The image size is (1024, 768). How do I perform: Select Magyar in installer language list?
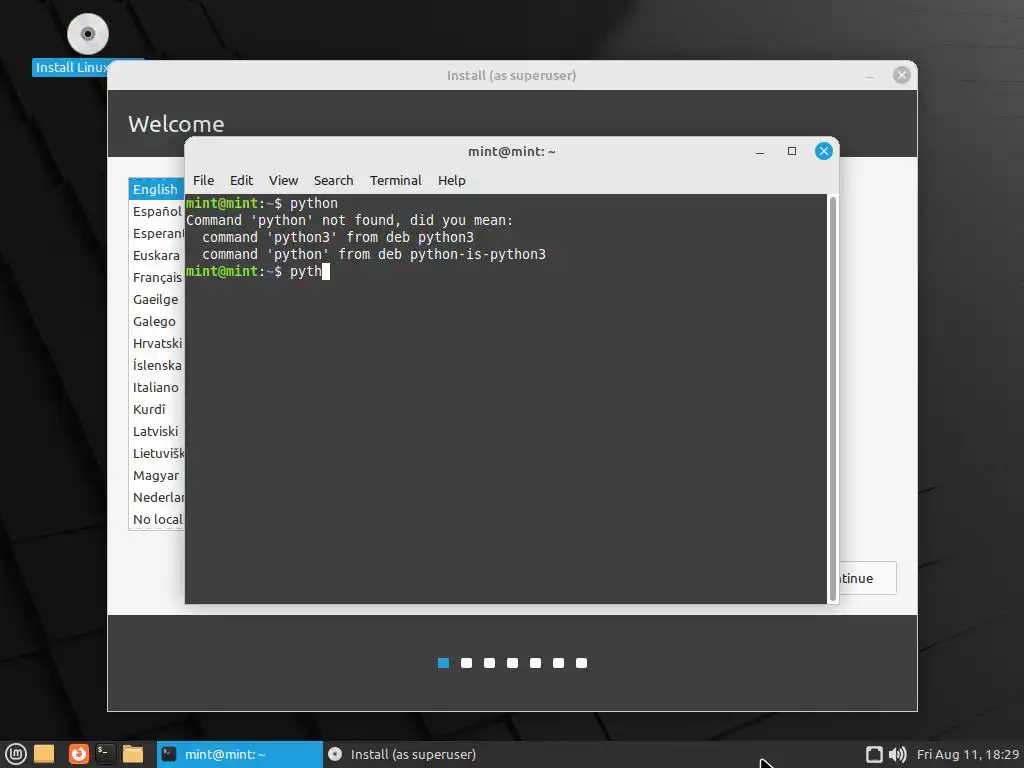point(156,475)
